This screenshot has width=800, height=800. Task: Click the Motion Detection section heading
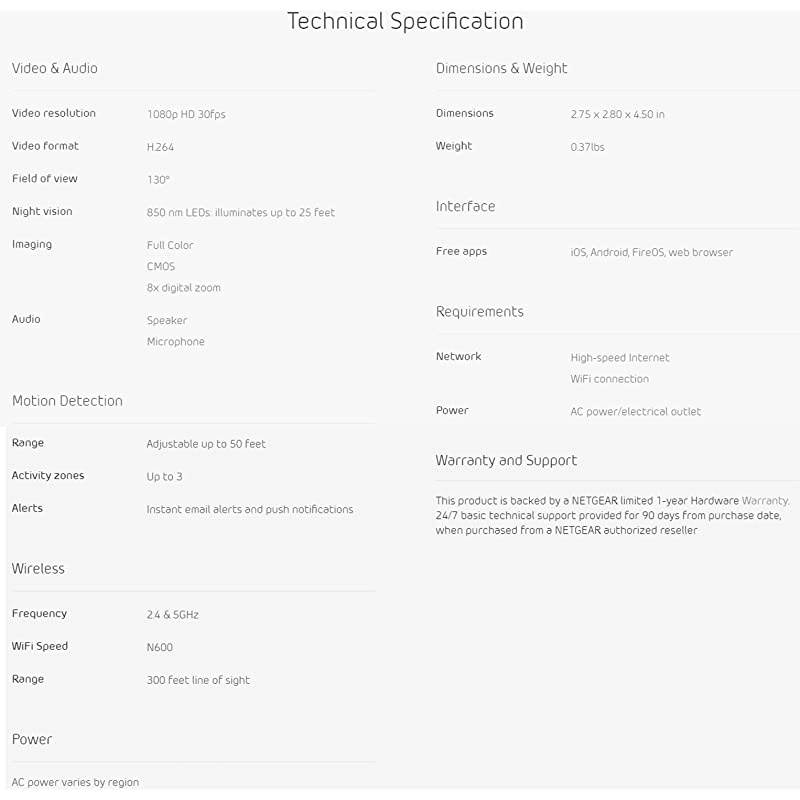pos(67,400)
